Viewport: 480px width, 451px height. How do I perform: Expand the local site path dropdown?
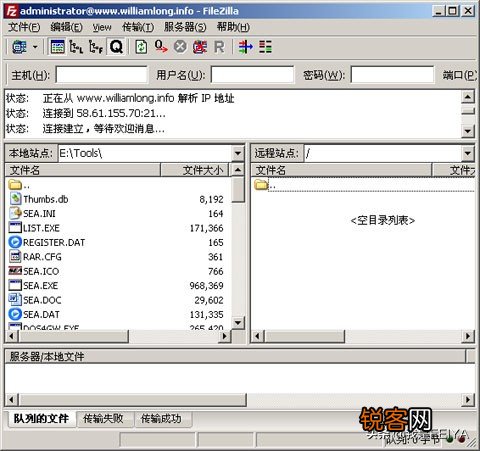[238, 153]
